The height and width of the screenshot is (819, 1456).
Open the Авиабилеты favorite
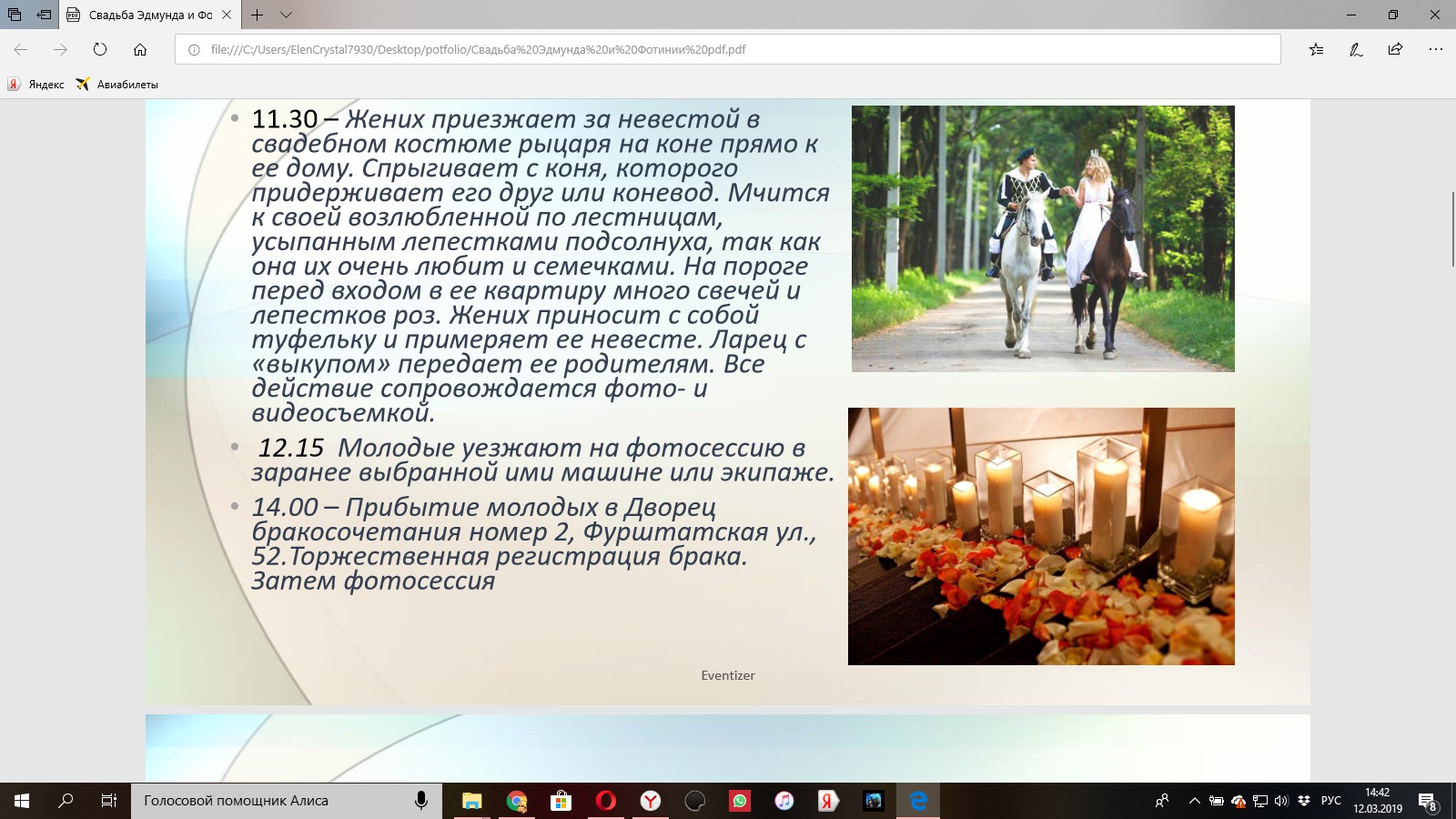click(117, 84)
